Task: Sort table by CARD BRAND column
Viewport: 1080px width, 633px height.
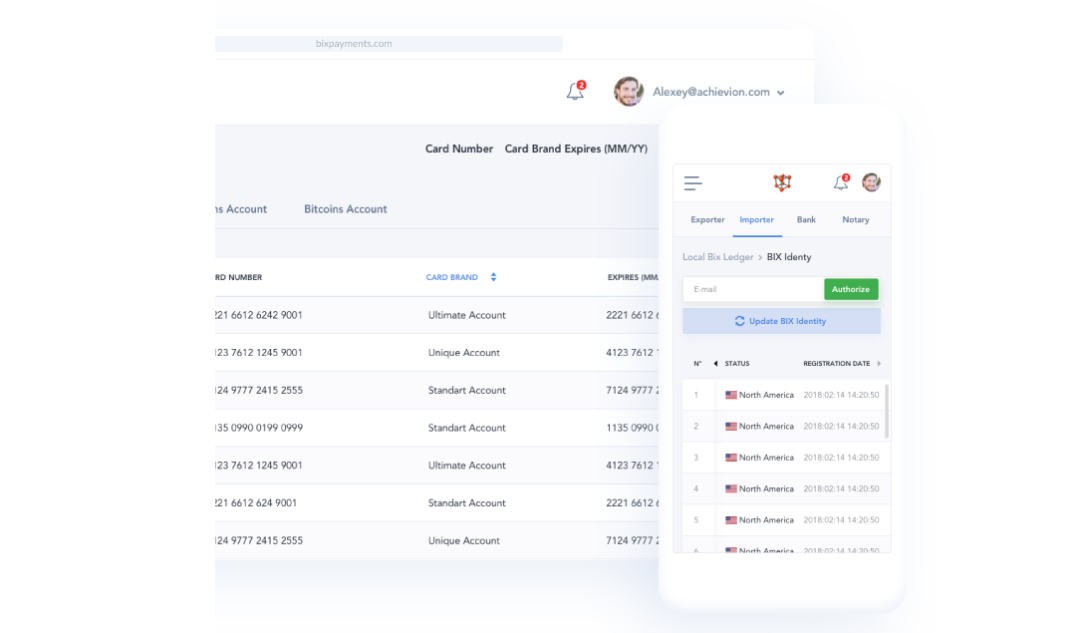Action: [452, 277]
